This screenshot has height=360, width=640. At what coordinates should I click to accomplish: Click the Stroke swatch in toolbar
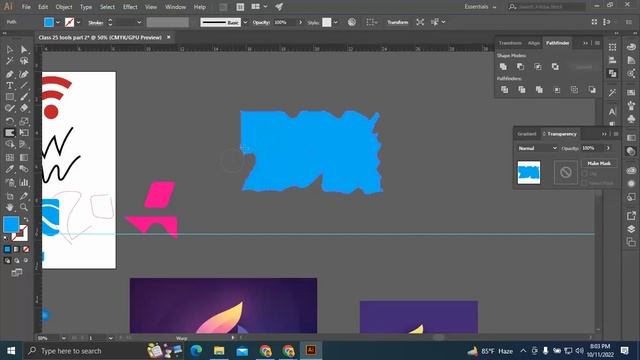[20, 234]
